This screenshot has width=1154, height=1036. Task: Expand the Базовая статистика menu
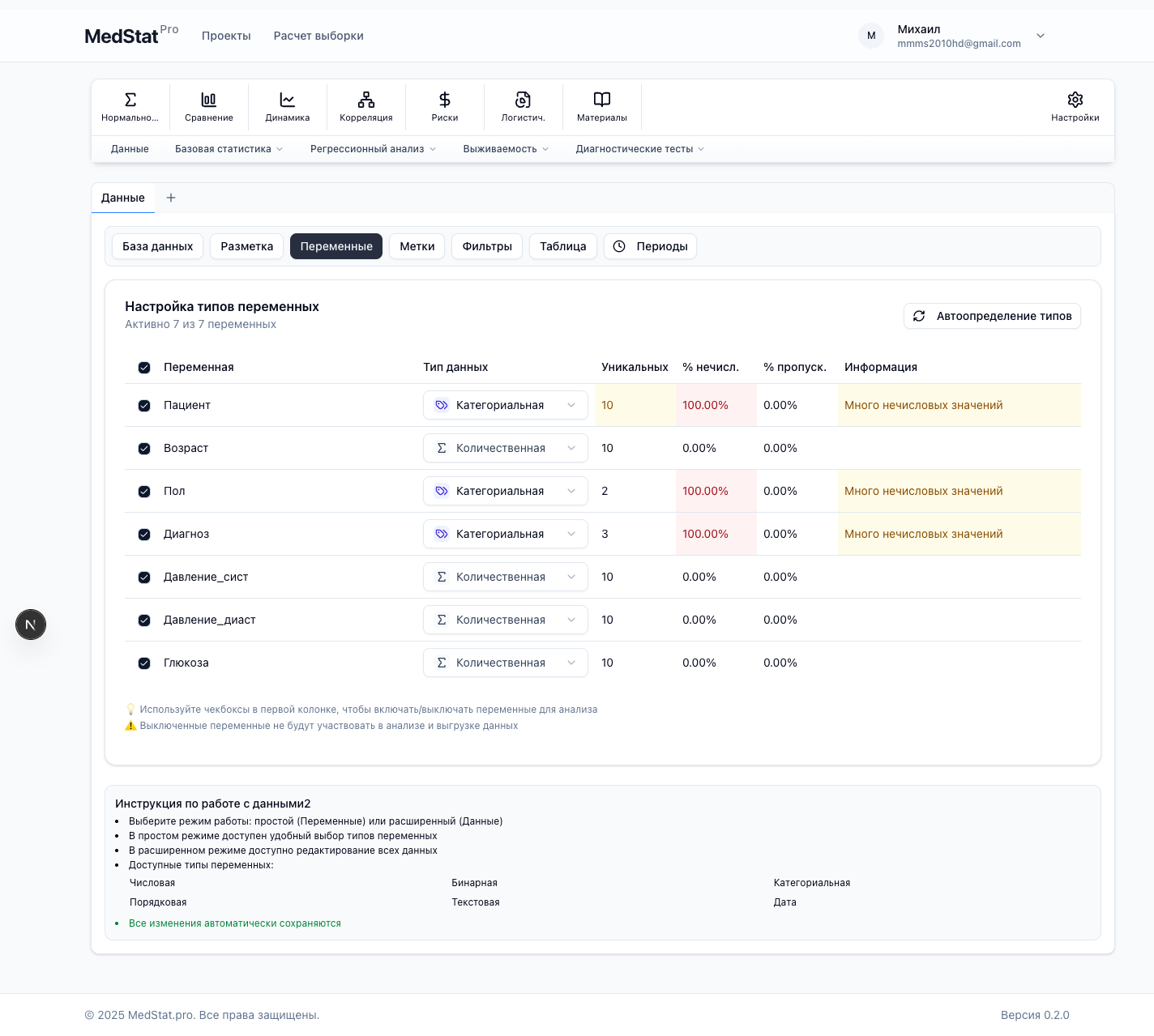click(229, 149)
